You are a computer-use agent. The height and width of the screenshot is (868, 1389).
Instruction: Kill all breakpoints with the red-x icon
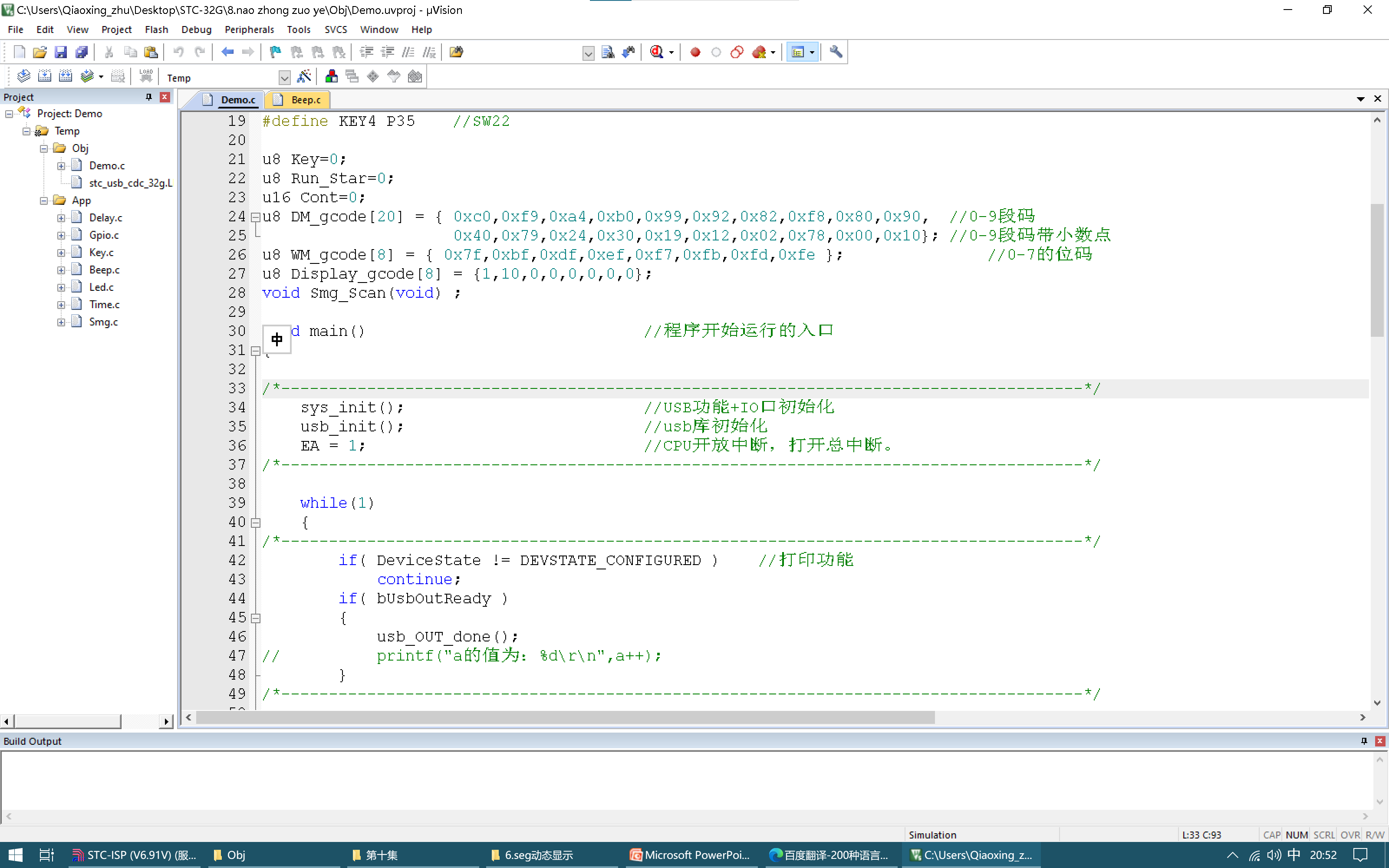759,52
